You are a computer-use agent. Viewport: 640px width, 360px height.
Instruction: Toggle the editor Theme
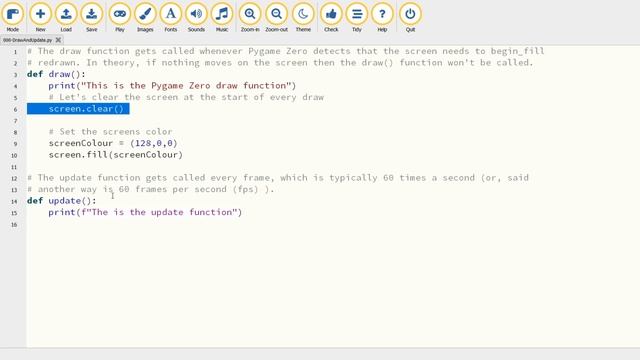pyautogui.click(x=303, y=17)
